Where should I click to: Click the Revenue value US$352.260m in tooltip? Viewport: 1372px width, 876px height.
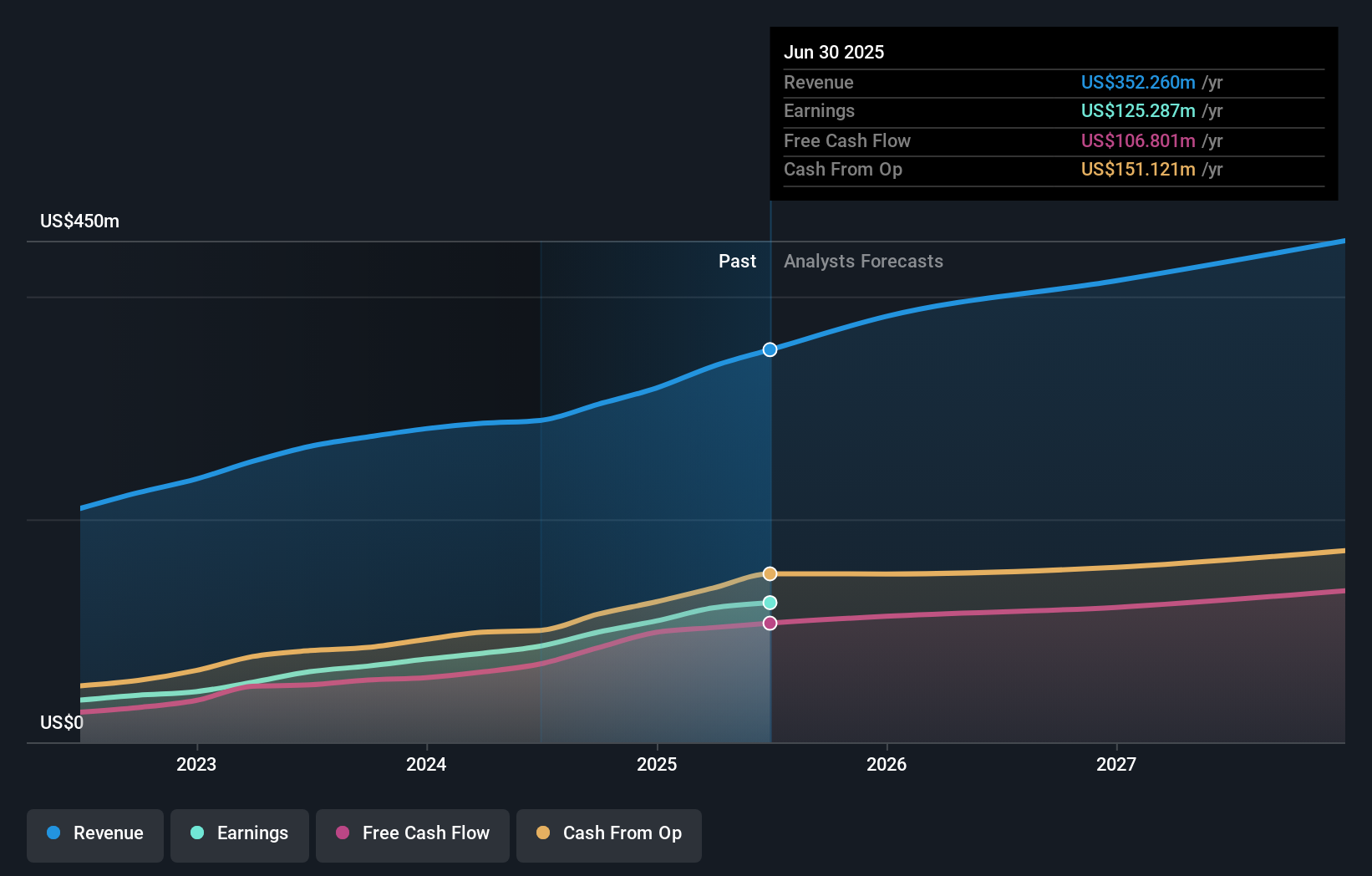[1137, 82]
